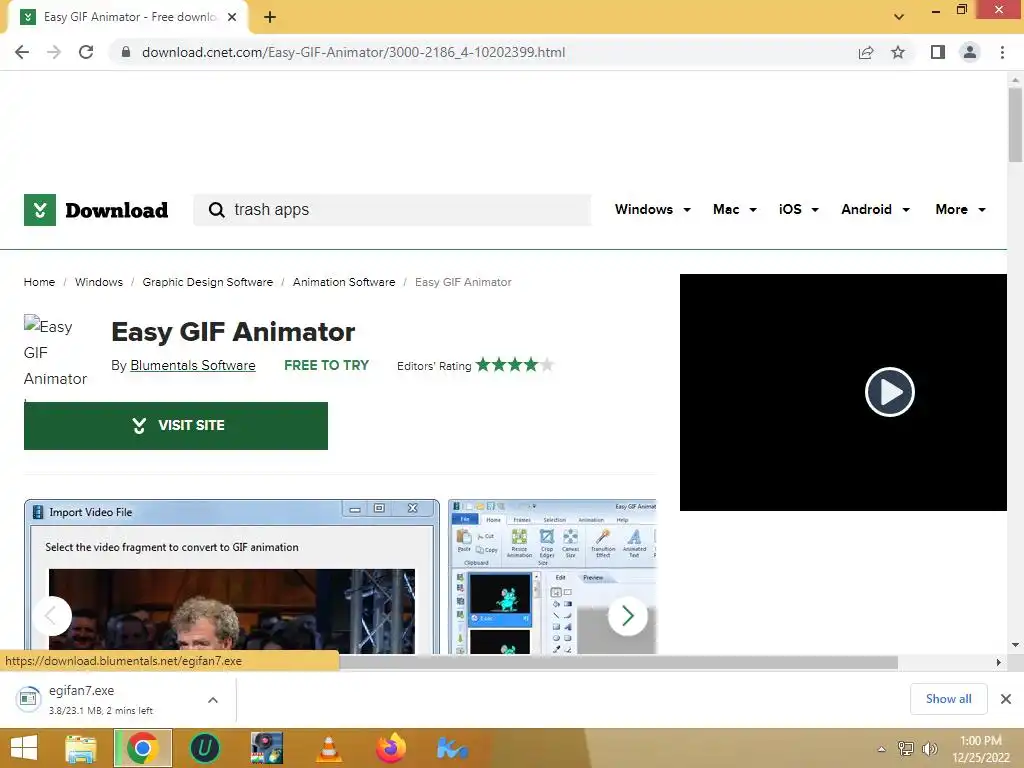Viewport: 1024px width, 768px height.
Task: Expand the iOS navigation menu
Action: pyautogui.click(x=798, y=210)
